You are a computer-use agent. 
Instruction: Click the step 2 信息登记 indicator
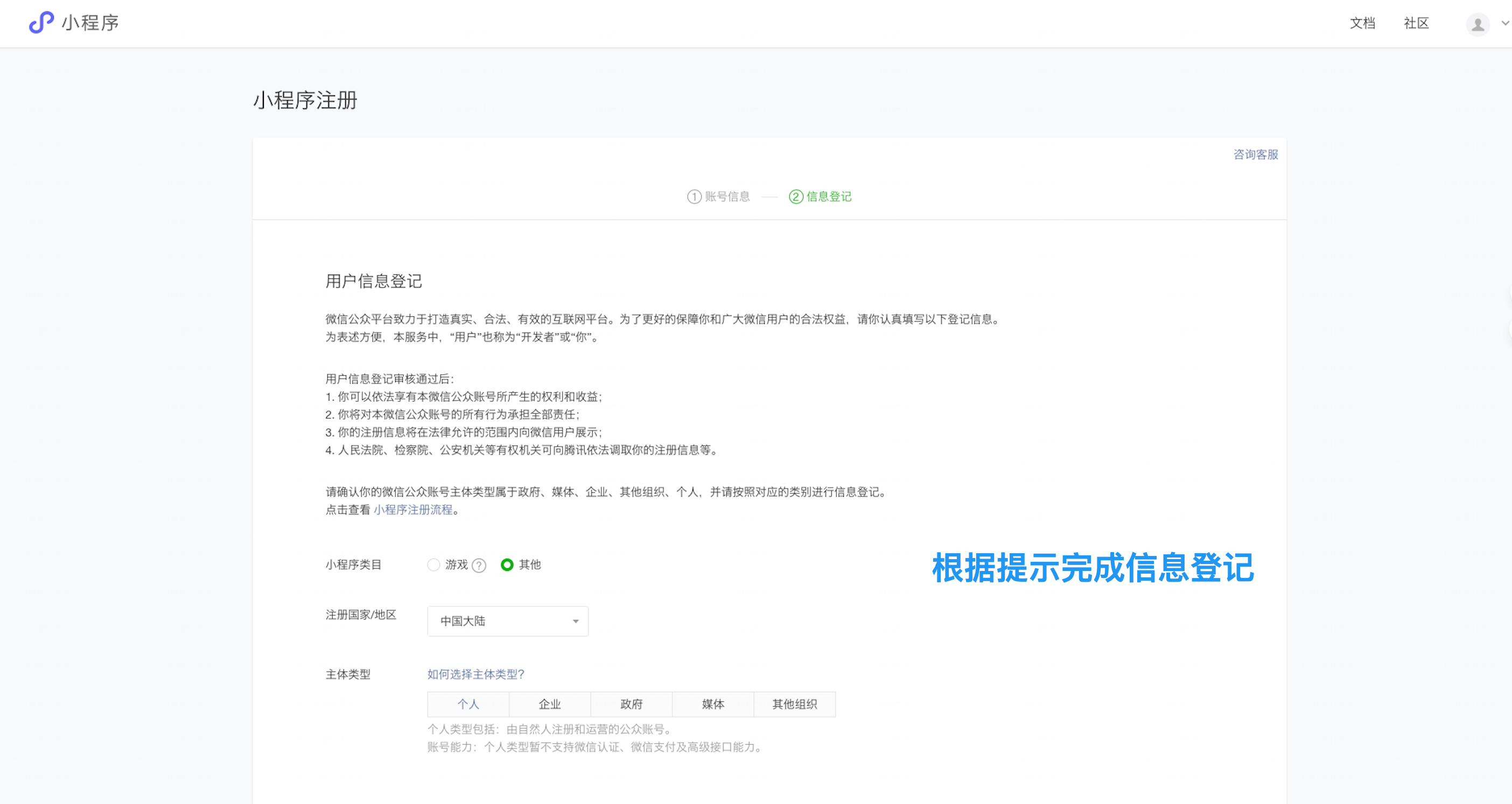(x=820, y=196)
